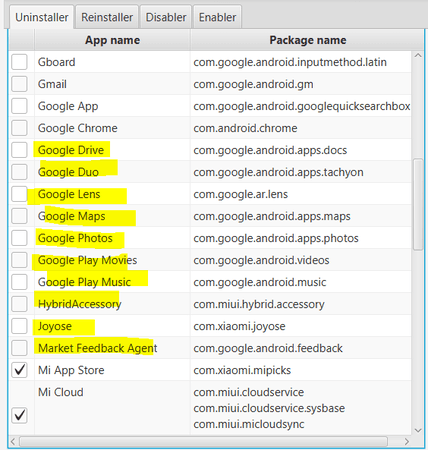The image size is (428, 450).
Task: Click package com.google.android.inputmethod.latin
Action: coord(290,62)
